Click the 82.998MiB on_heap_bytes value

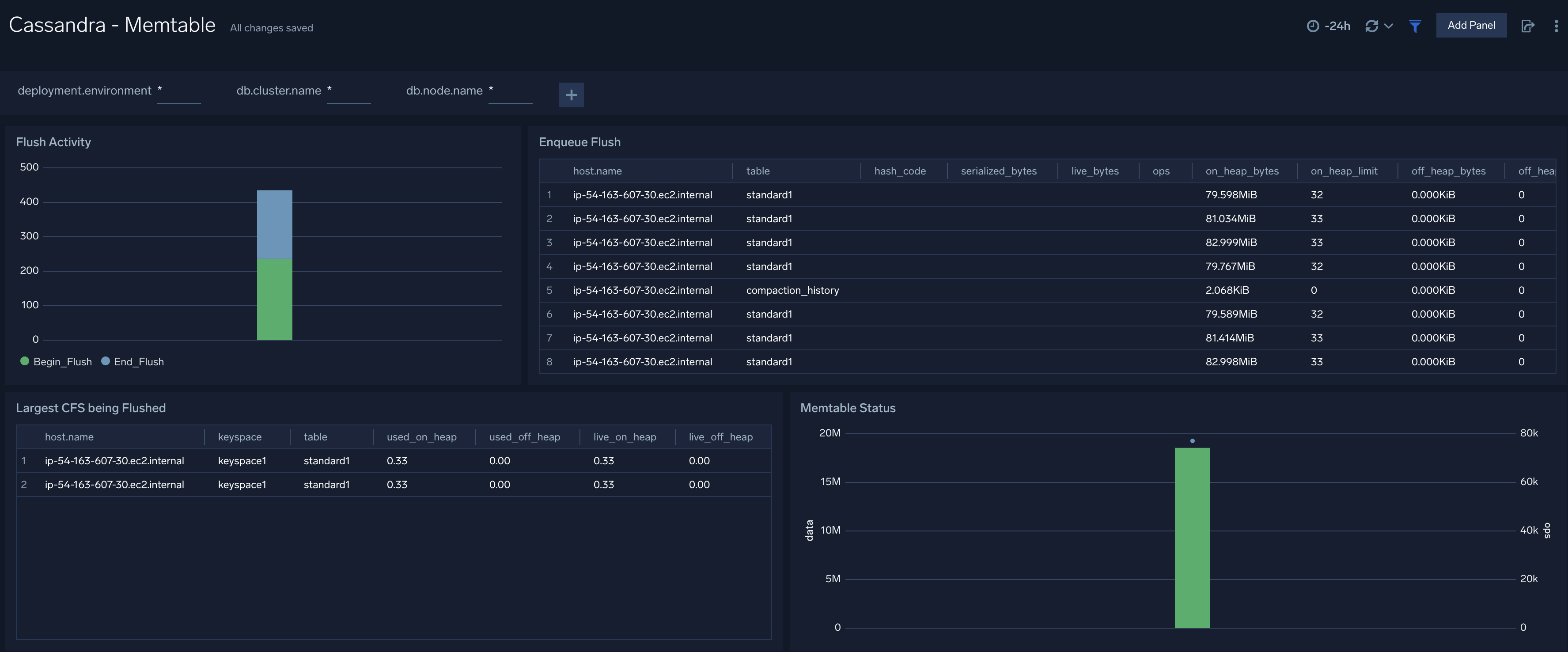tap(1231, 362)
